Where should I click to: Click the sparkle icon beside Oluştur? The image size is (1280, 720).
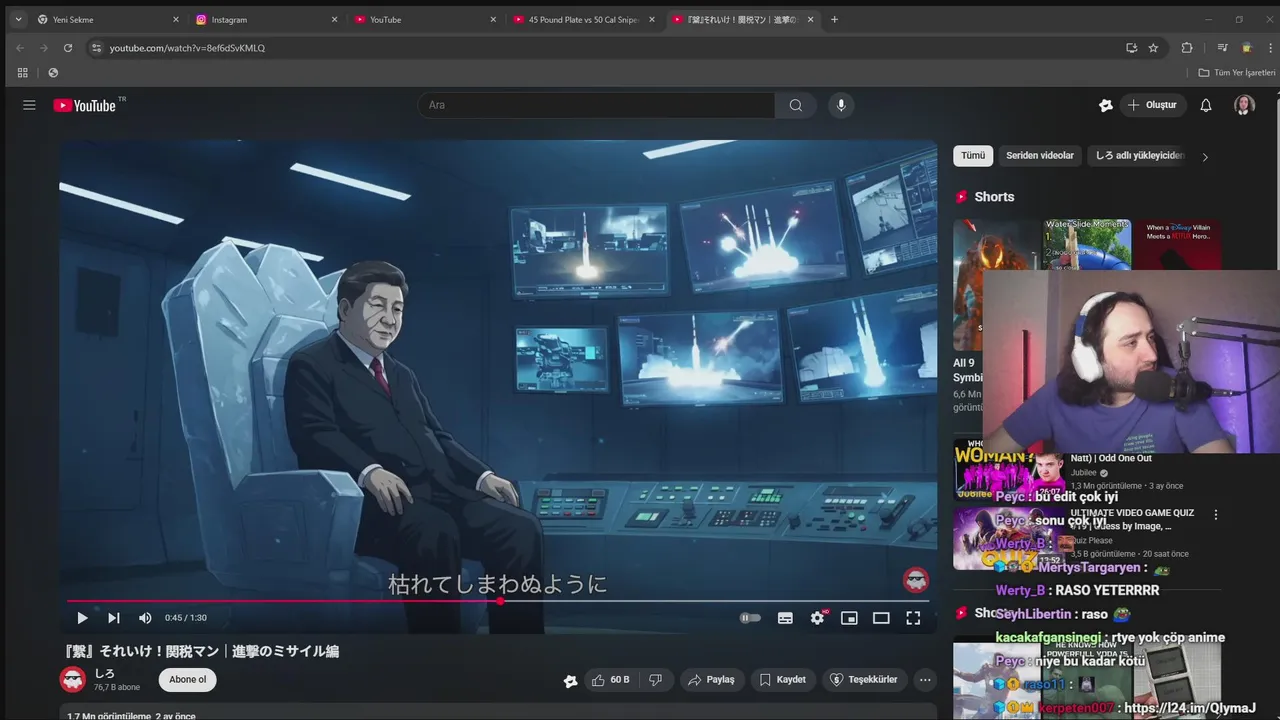1105,105
